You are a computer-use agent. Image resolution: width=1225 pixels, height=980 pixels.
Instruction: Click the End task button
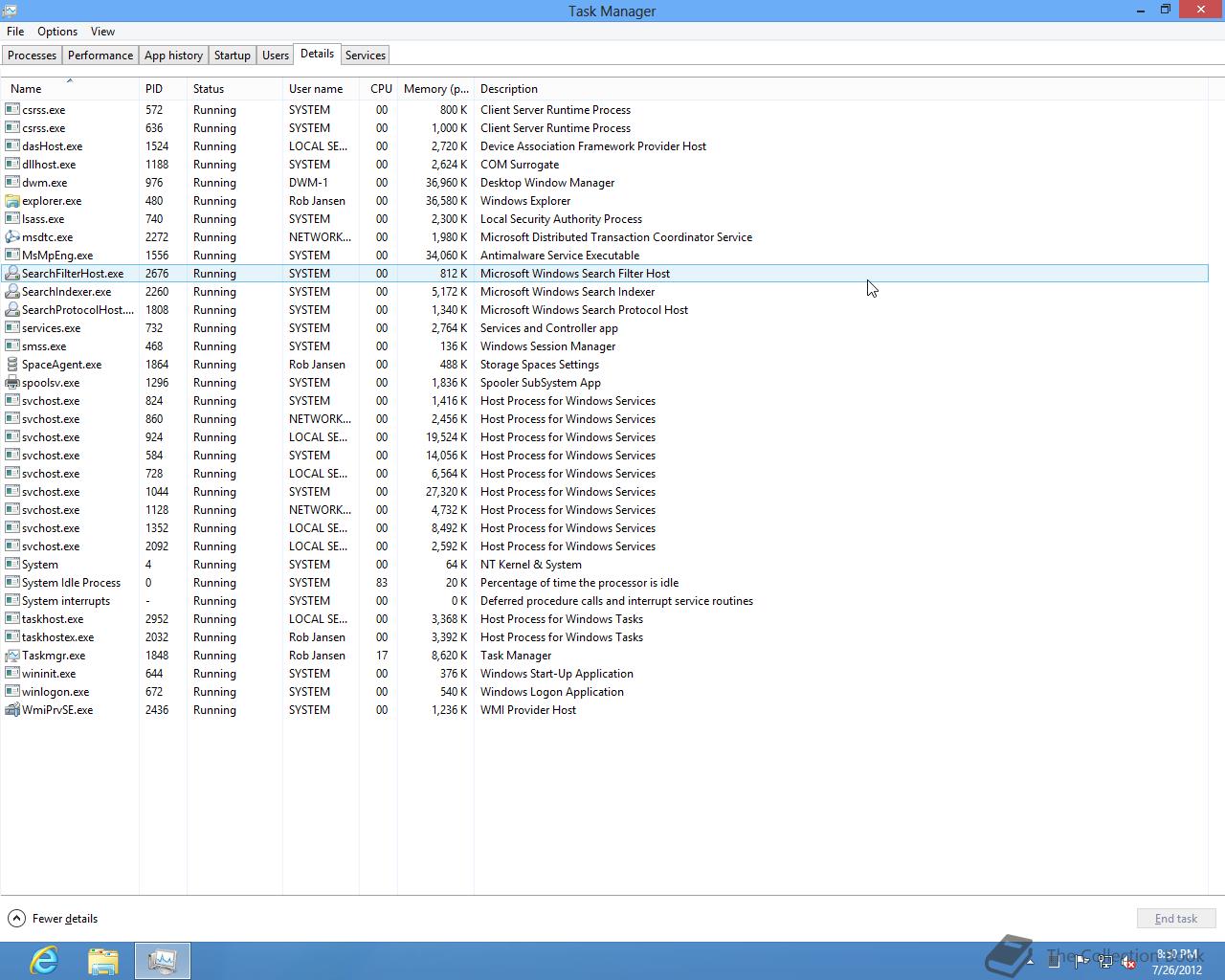tap(1176, 919)
